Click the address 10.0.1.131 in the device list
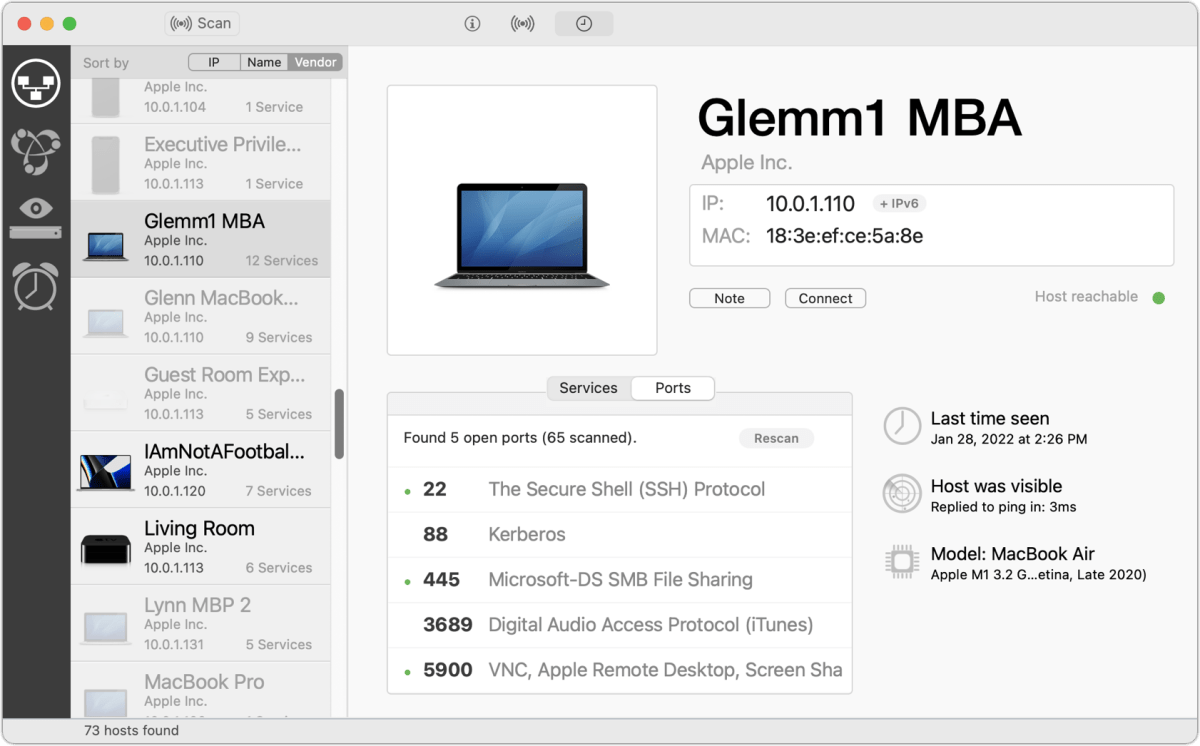This screenshot has width=1200, height=746. 175,645
